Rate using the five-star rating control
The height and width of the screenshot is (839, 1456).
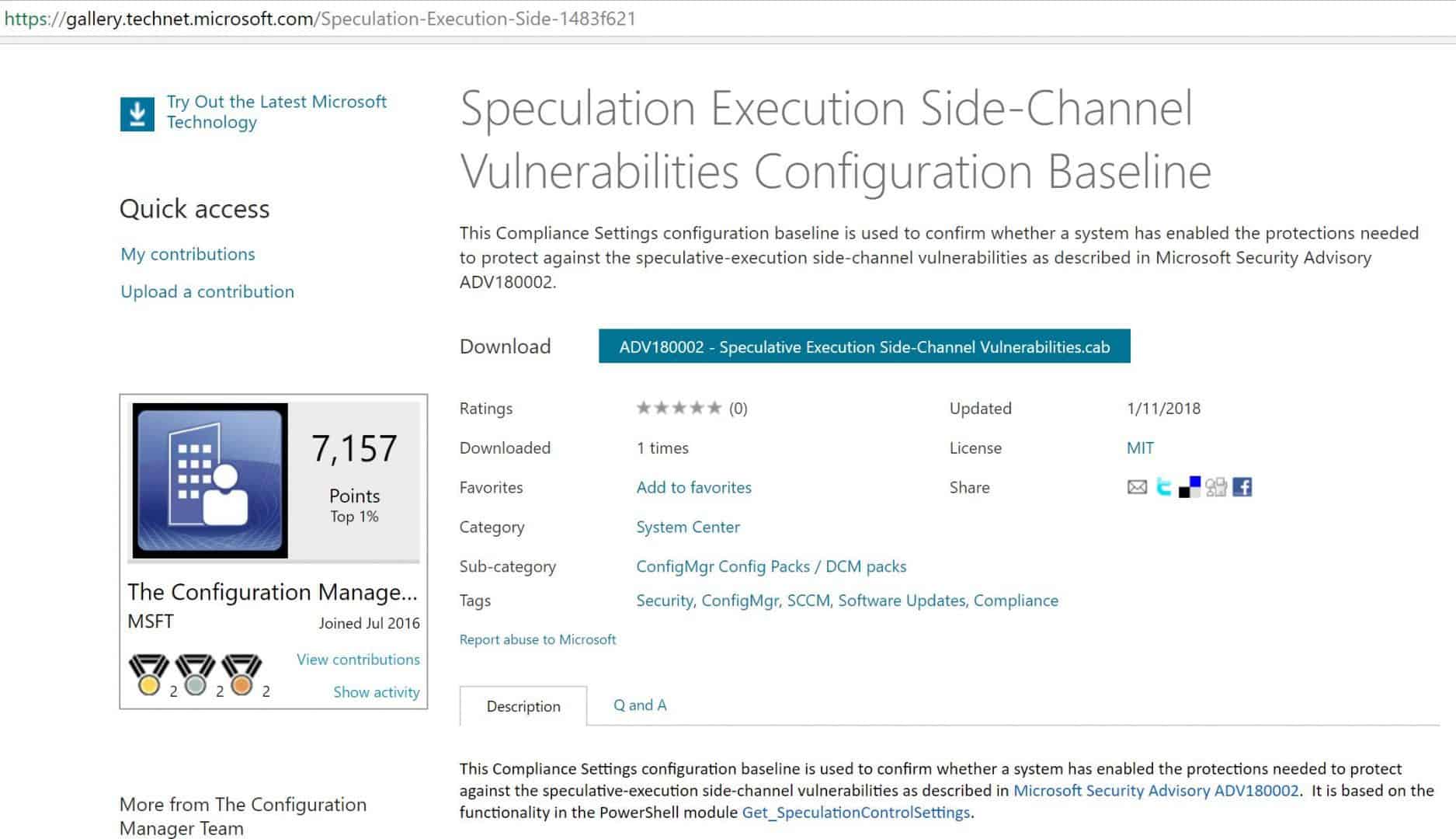(x=679, y=408)
